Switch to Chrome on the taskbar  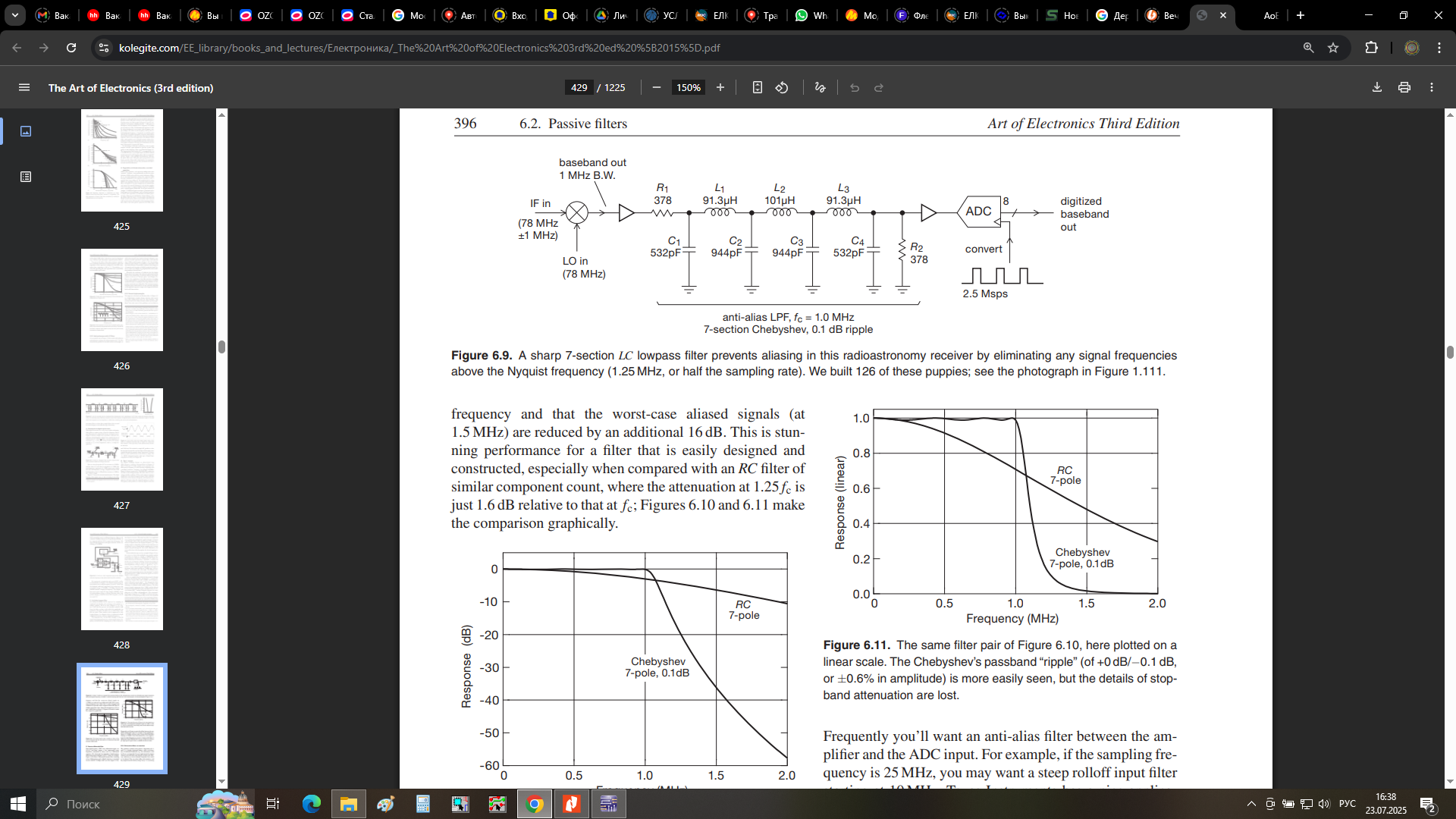pos(535,804)
